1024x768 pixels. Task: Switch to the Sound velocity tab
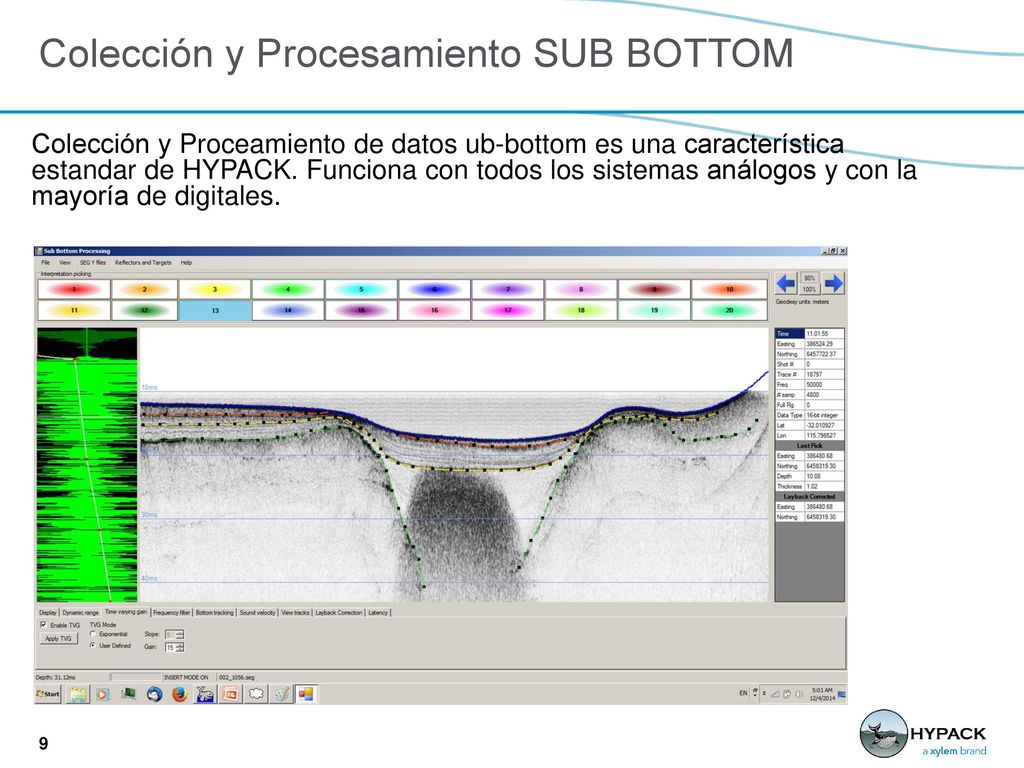click(257, 613)
